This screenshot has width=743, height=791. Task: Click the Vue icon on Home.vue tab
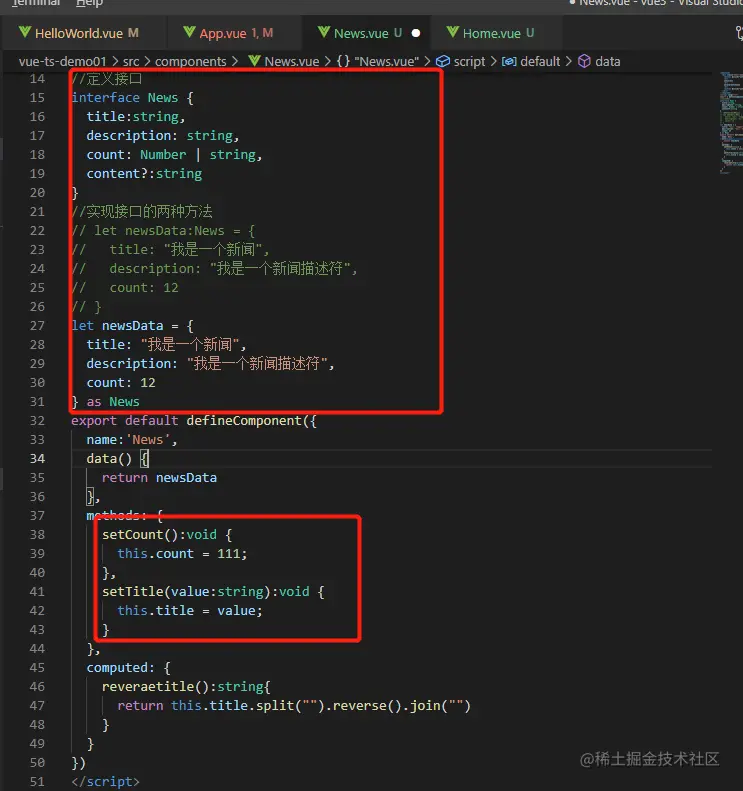pyautogui.click(x=452, y=32)
